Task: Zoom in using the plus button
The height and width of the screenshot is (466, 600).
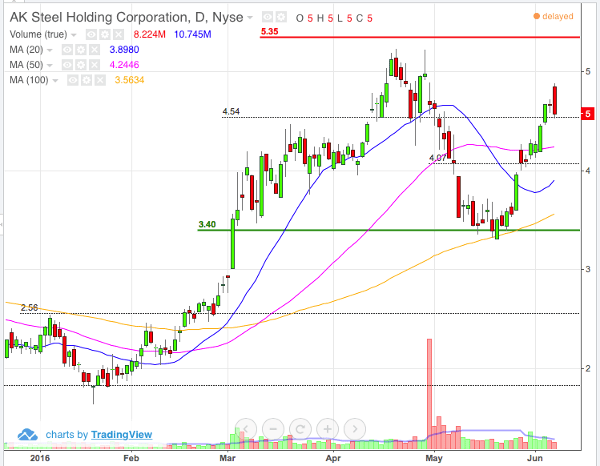Action: click(327, 429)
